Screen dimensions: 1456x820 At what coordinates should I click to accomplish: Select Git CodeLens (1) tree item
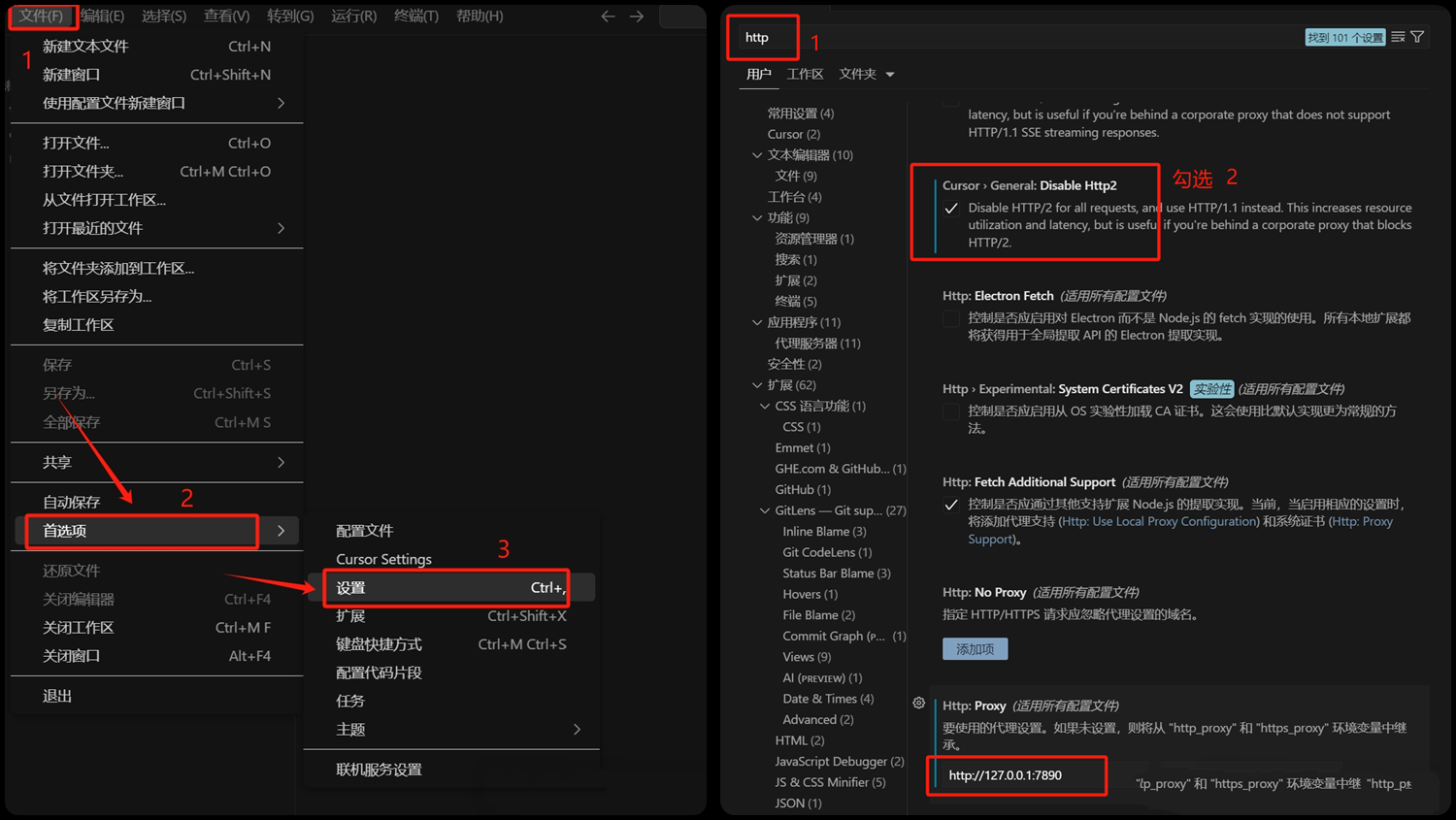coord(828,552)
